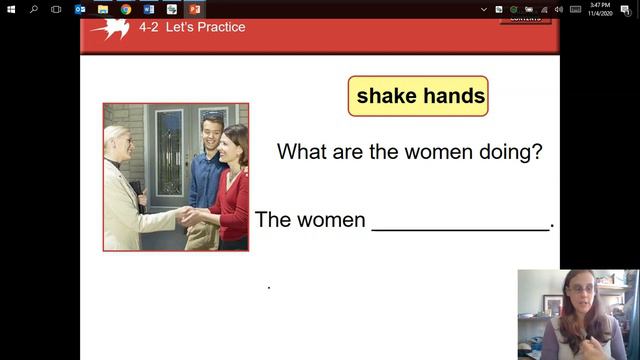Click the photo of women shaking hands
640x360 pixels.
tap(176, 177)
